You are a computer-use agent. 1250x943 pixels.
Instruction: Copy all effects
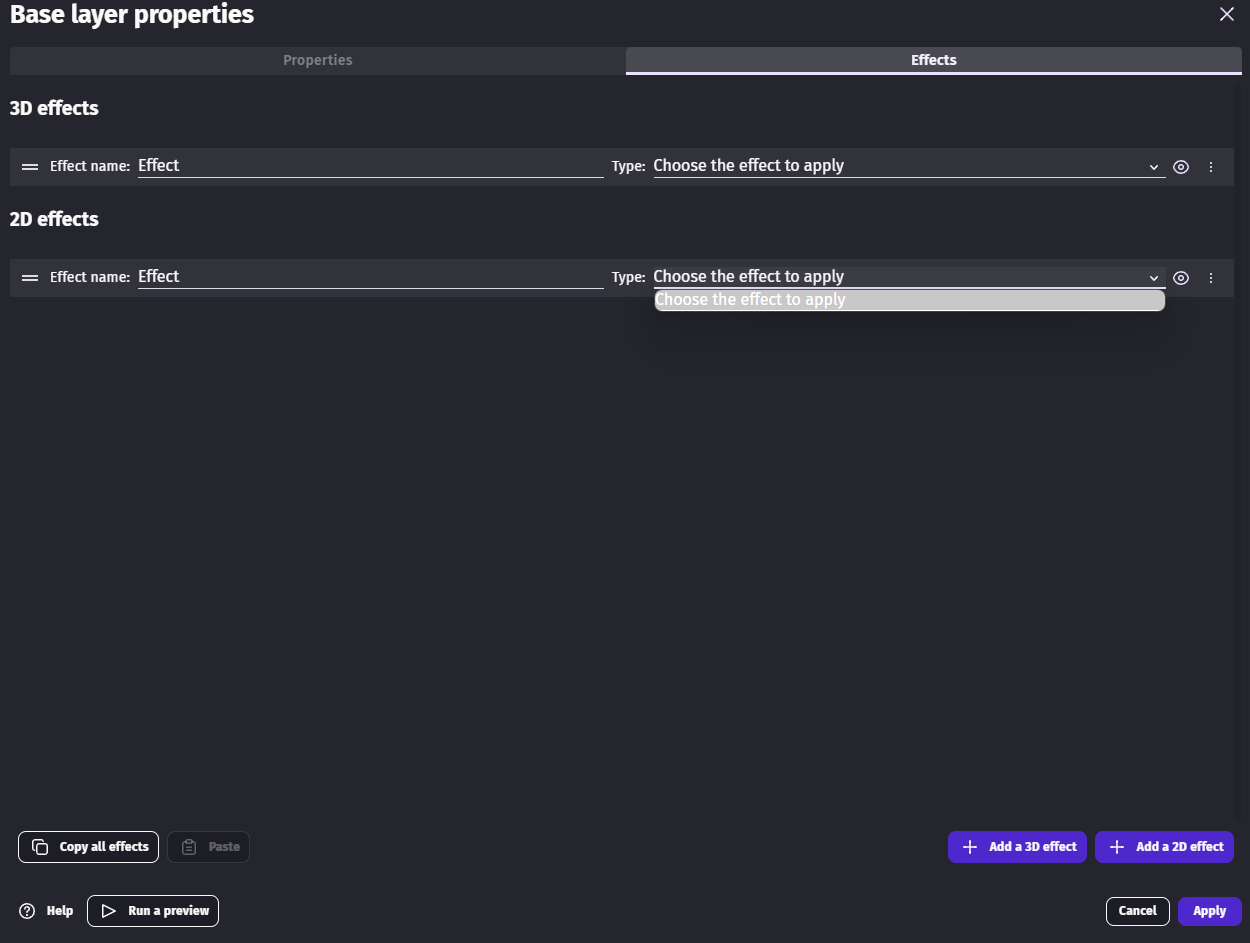pyautogui.click(x=88, y=847)
